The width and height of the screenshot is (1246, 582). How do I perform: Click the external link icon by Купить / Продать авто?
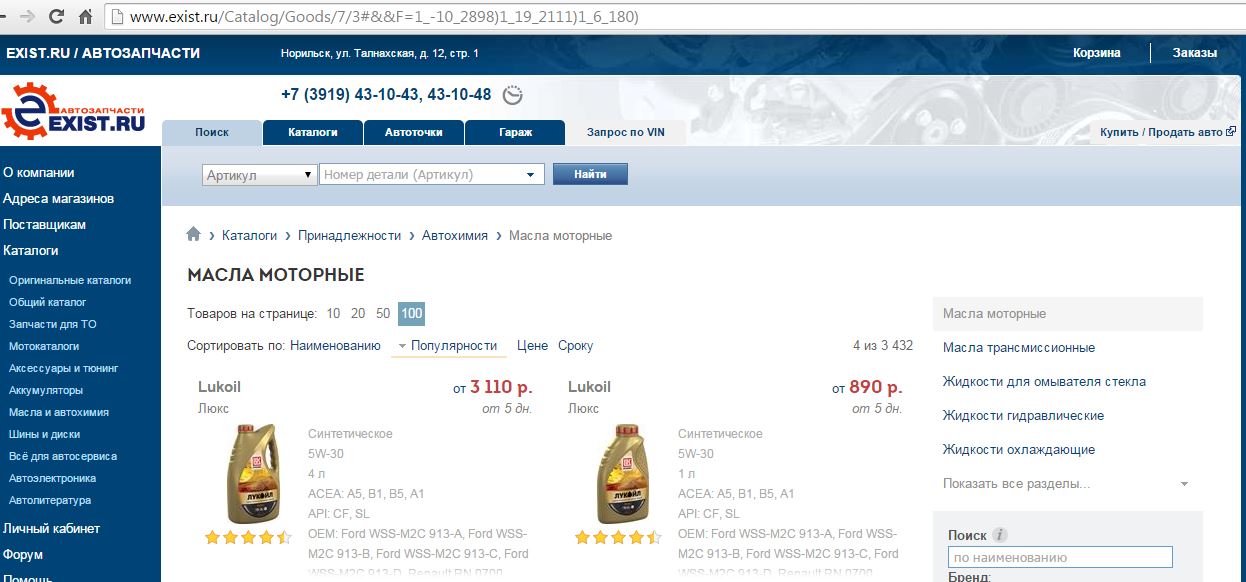[x=1231, y=131]
